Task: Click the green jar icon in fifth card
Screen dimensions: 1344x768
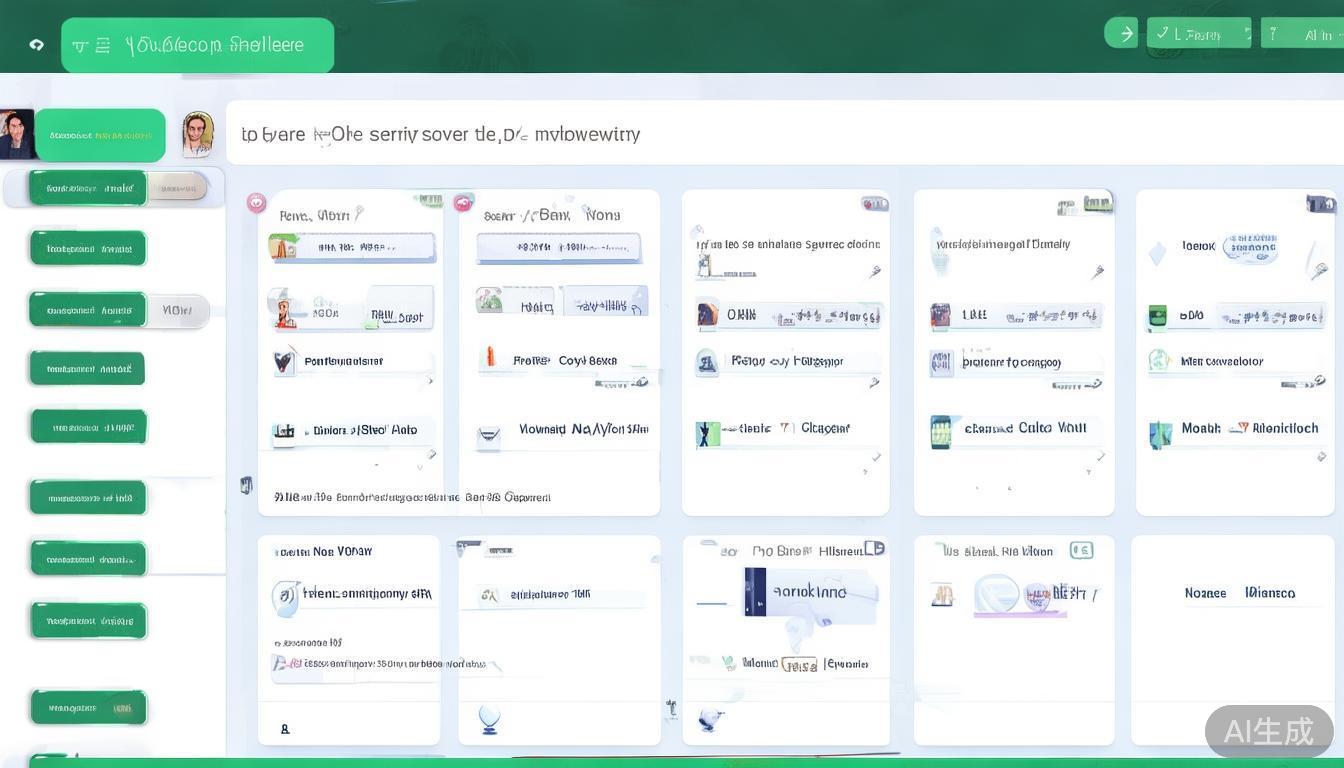Action: coord(1158,317)
